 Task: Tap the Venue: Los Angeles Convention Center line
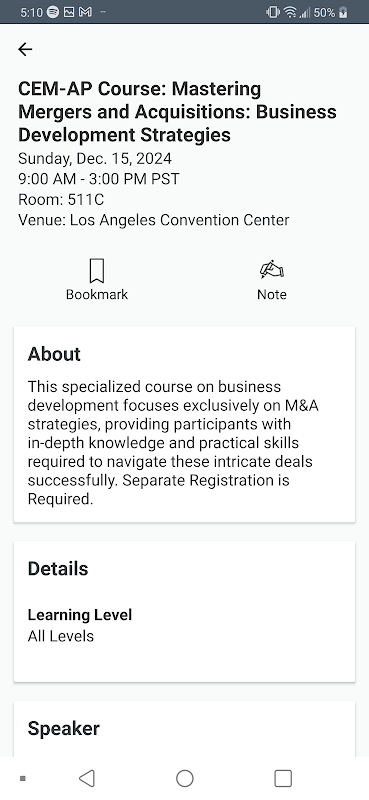(x=154, y=220)
